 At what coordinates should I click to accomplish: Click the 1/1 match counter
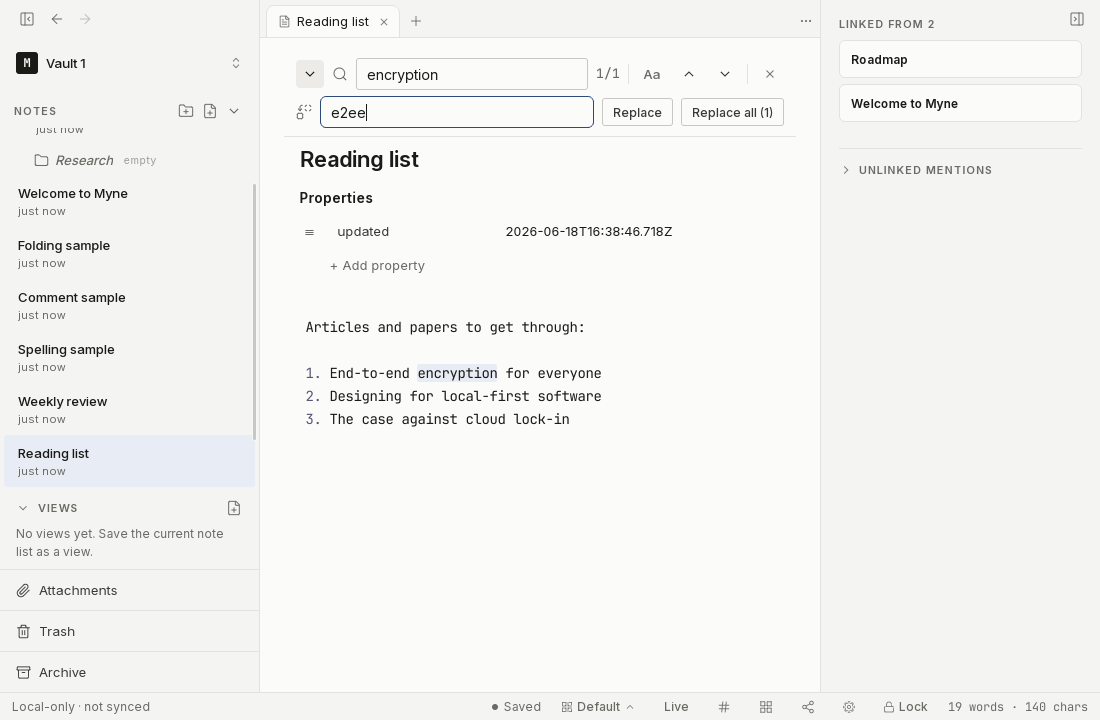tap(608, 74)
